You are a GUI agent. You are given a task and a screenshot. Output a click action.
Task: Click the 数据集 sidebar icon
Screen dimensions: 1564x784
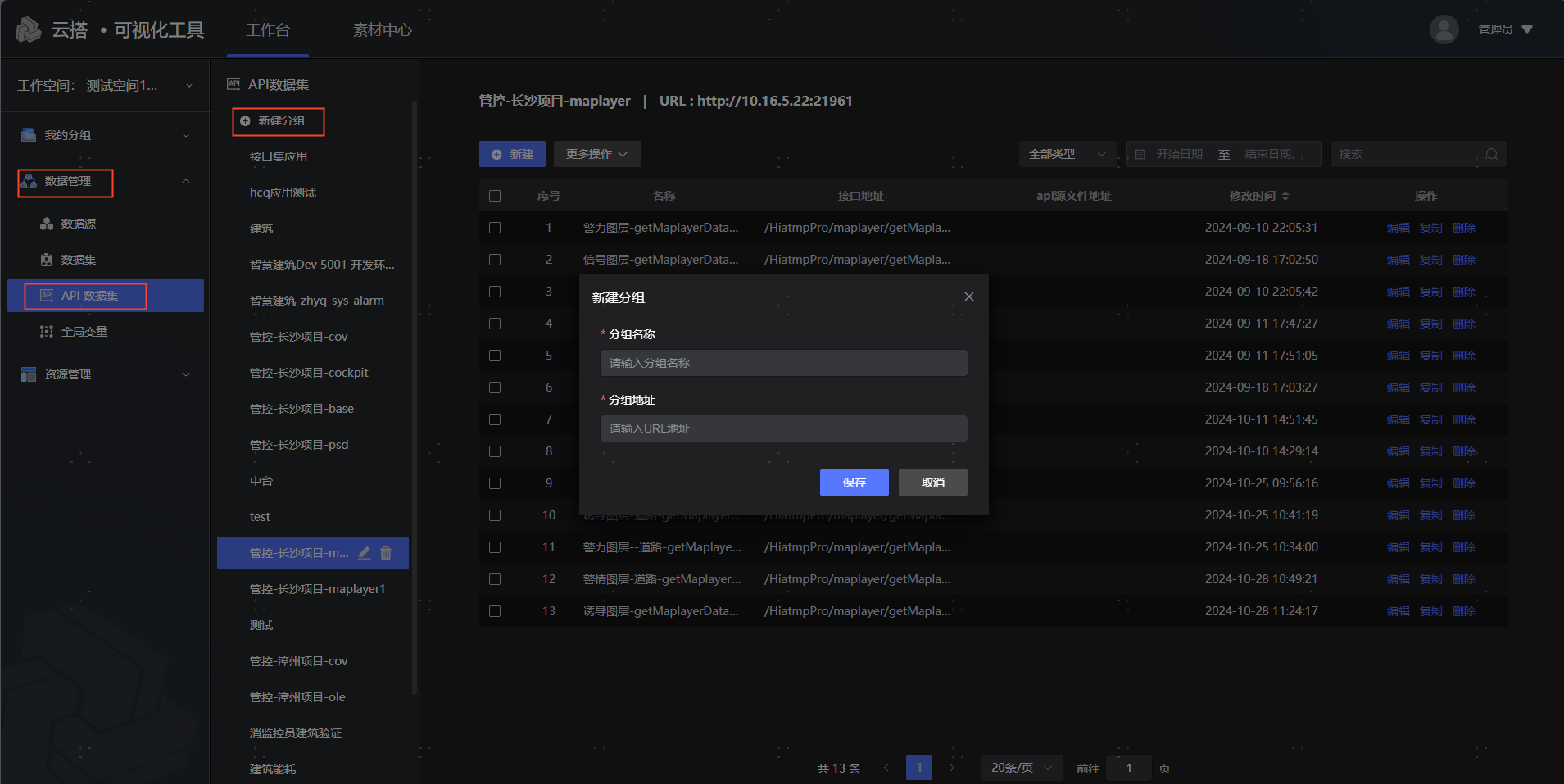point(47,260)
